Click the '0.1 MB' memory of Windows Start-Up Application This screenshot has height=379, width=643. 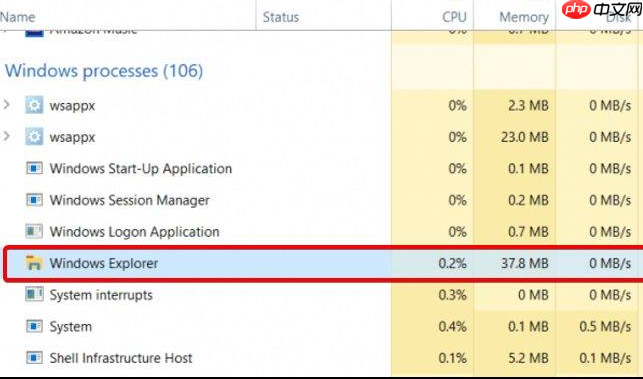point(528,169)
